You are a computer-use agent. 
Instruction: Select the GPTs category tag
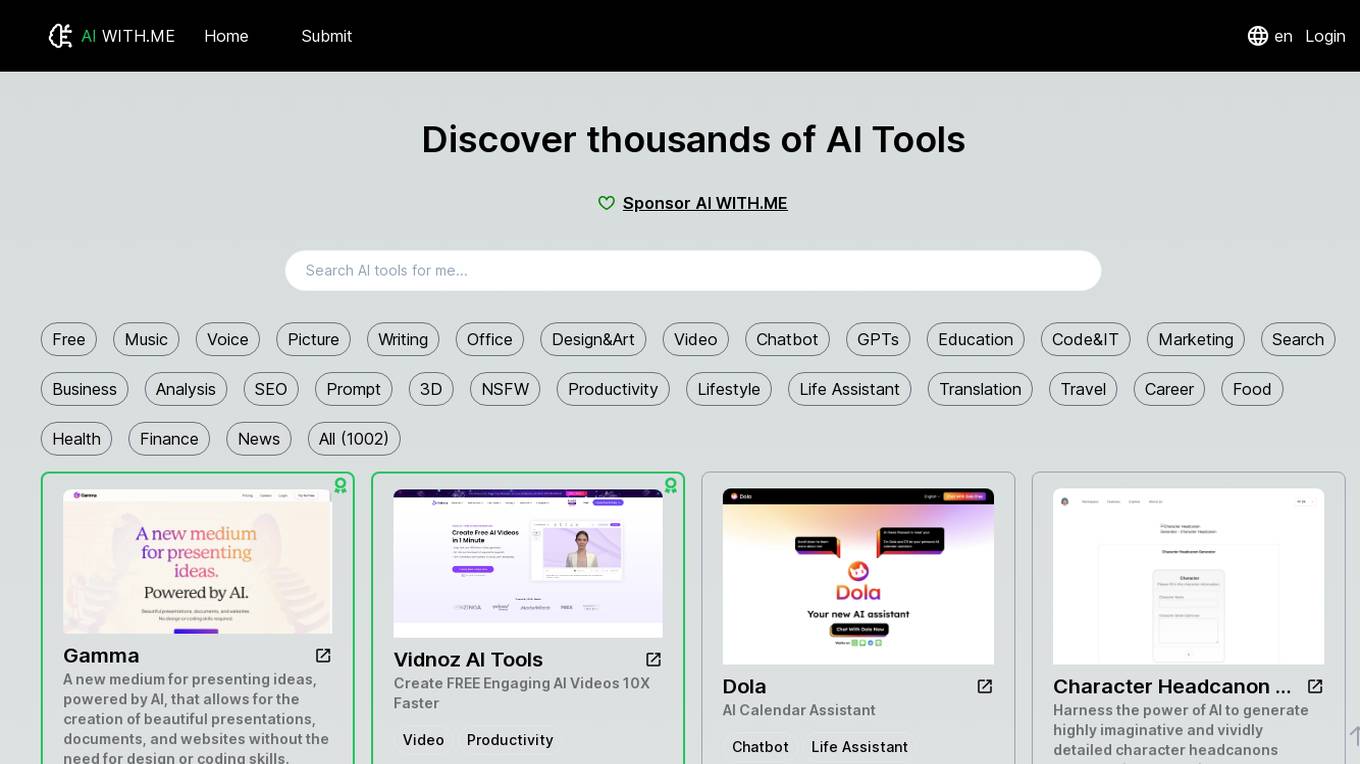point(878,339)
